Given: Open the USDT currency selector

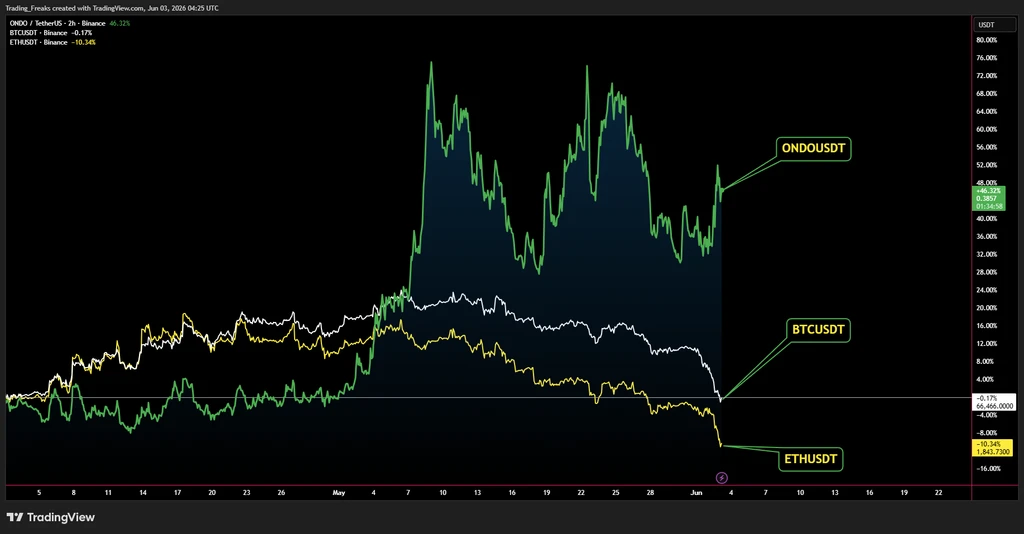Looking at the screenshot, I should [993, 25].
